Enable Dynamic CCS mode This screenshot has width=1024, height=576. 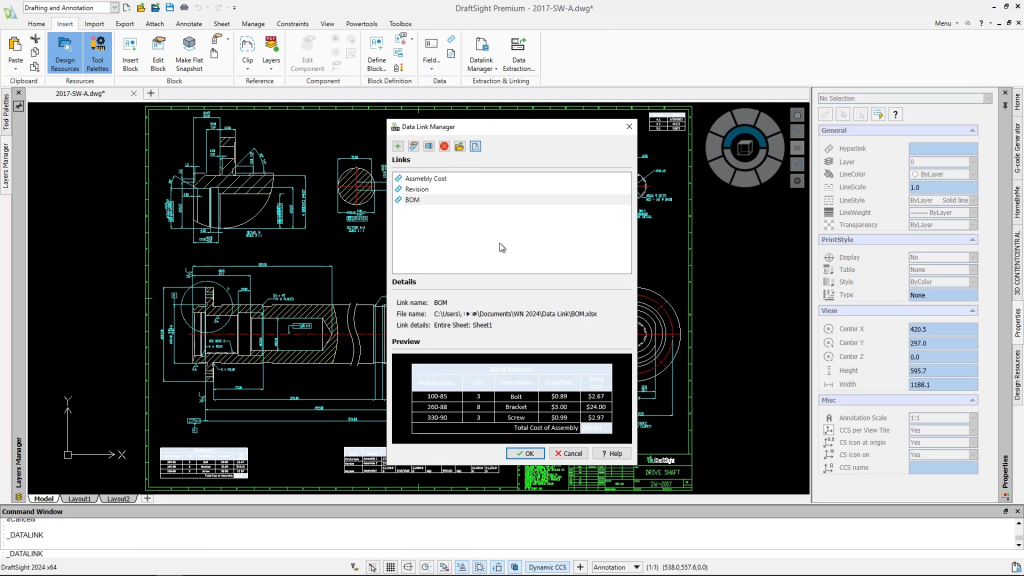pos(547,566)
